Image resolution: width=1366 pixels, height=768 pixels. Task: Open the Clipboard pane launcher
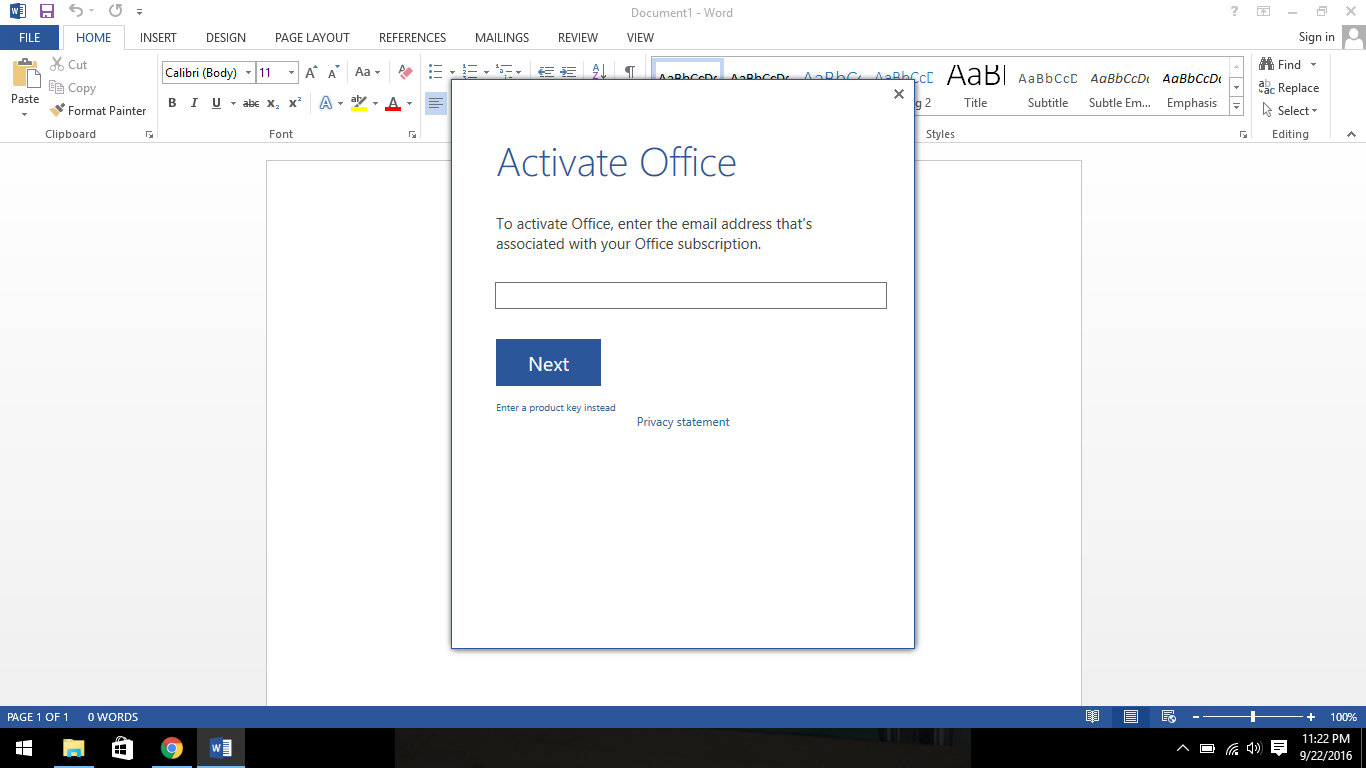click(x=149, y=134)
